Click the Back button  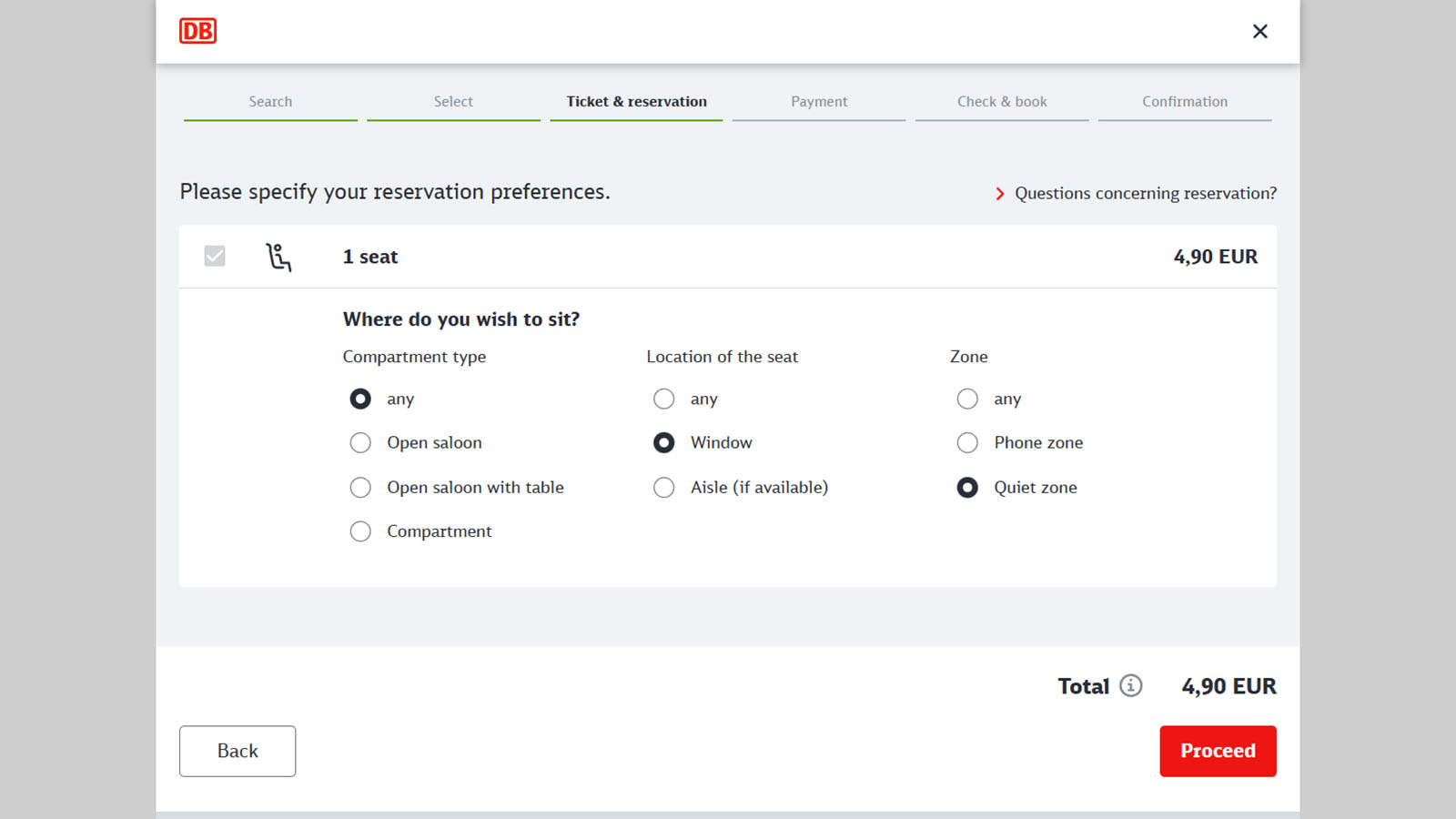238,751
